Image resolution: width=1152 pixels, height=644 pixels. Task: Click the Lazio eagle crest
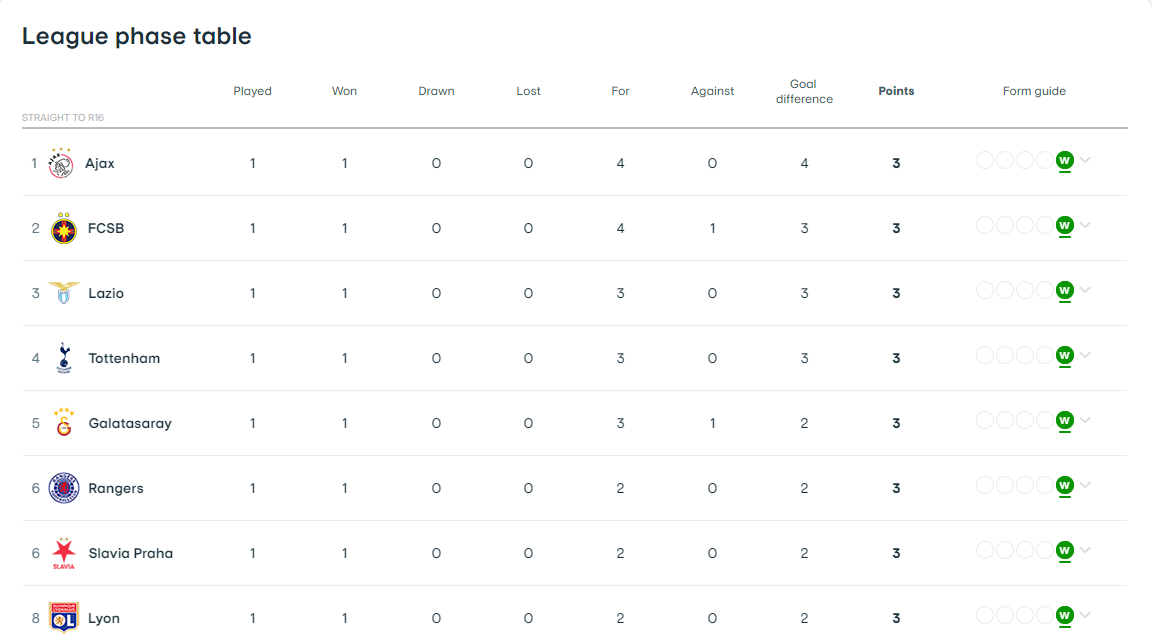64,293
